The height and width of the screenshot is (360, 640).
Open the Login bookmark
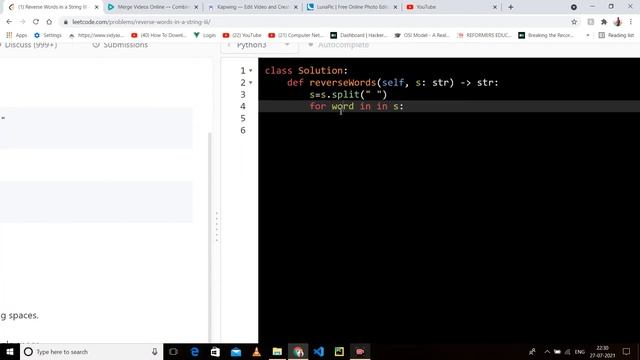coord(205,35)
